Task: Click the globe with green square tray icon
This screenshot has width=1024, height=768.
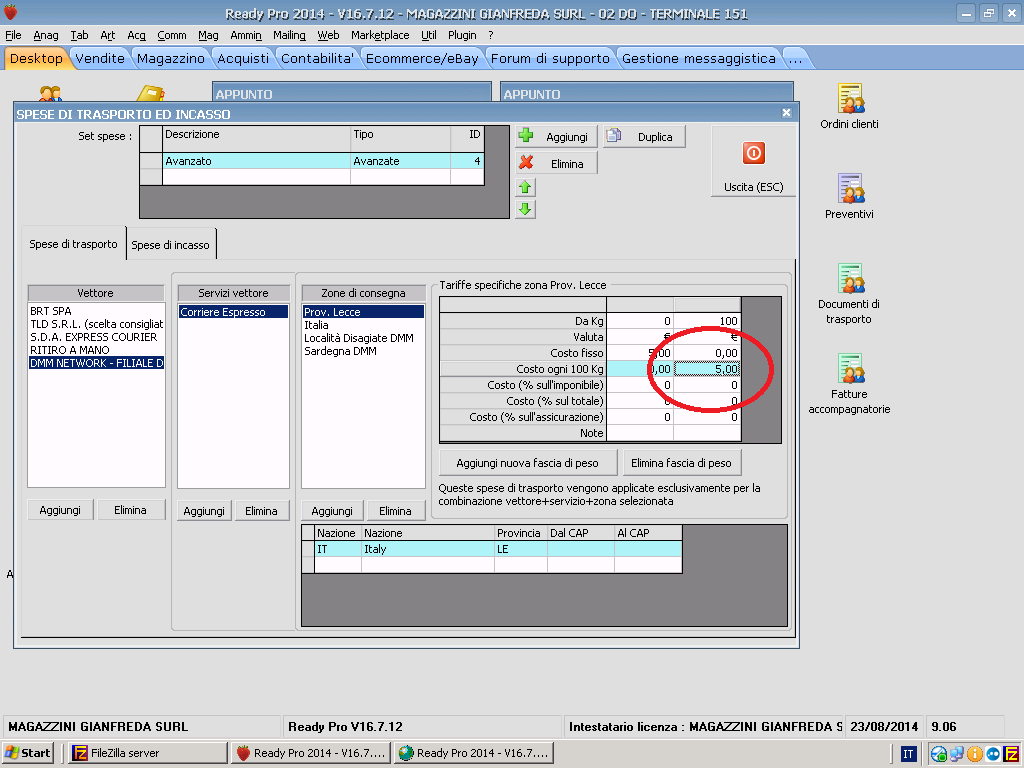Action: [939, 754]
